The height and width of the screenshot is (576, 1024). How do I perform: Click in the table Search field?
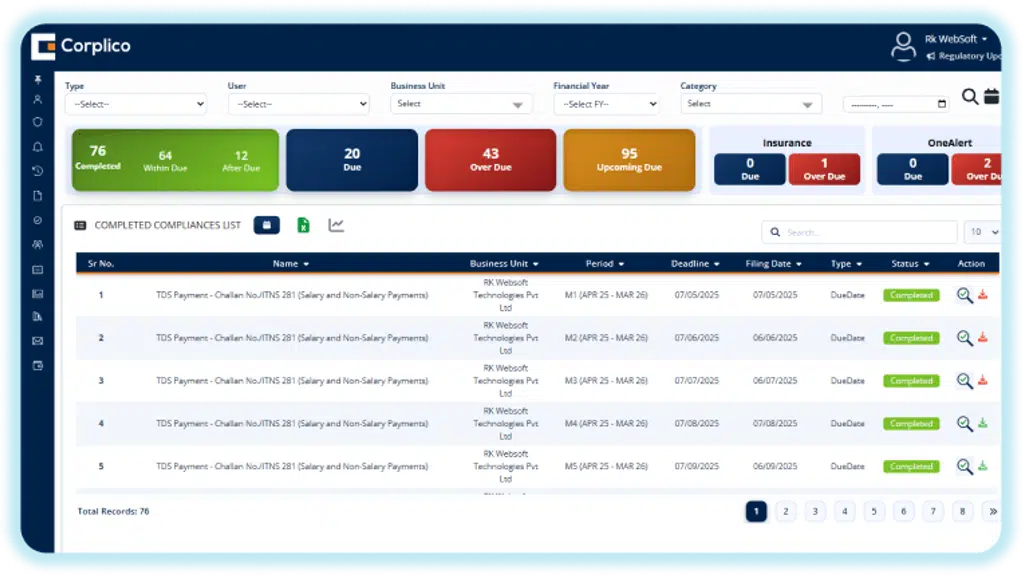tap(859, 232)
